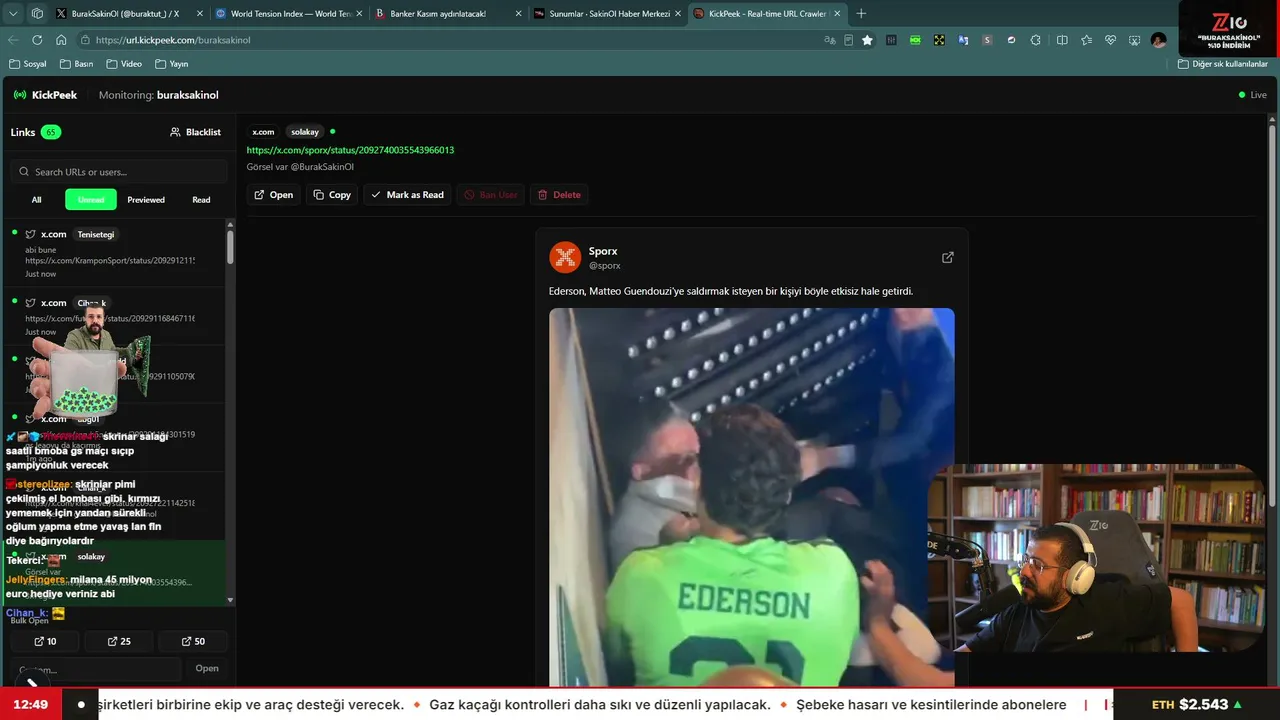Viewport: 1280px width, 720px height.
Task: Mark the selected link as read
Action: tap(406, 195)
